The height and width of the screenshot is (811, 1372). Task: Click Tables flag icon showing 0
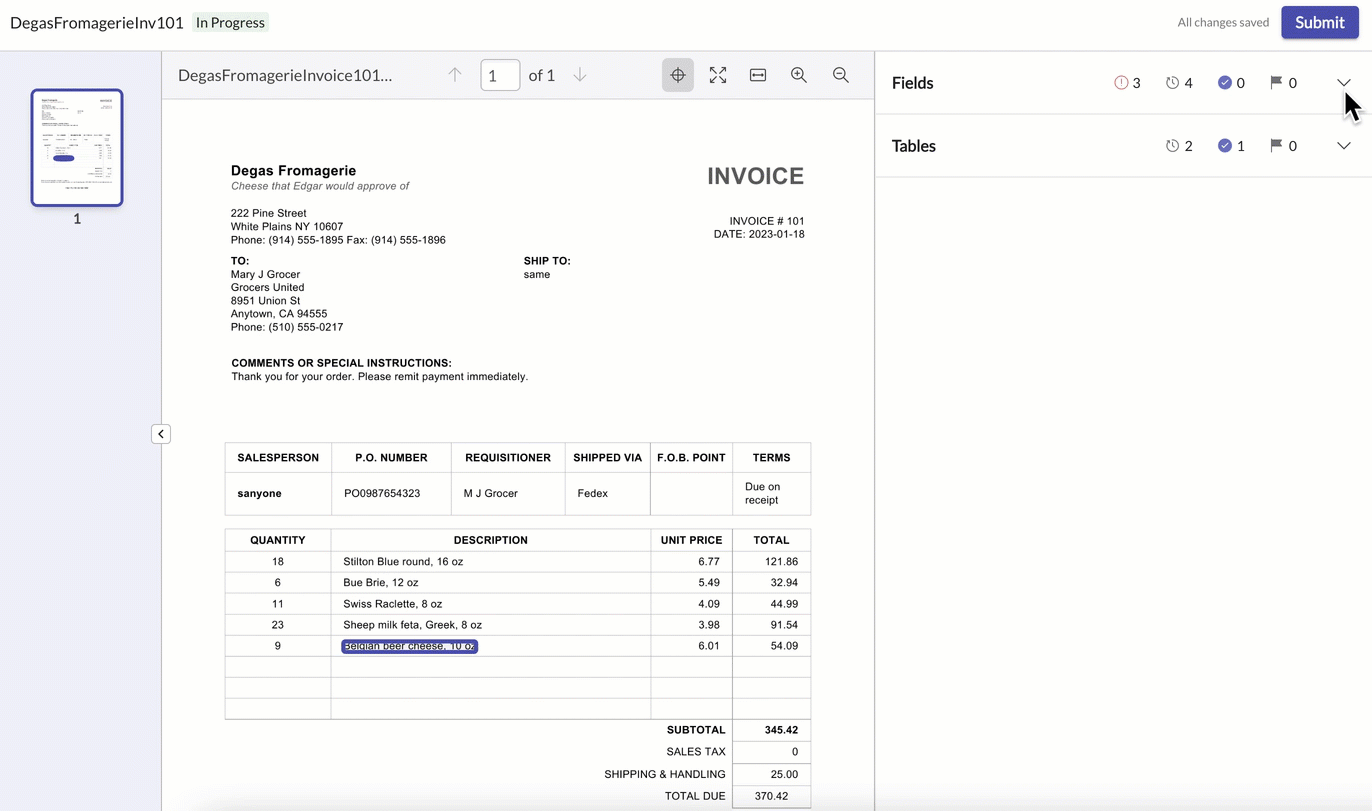1276,146
